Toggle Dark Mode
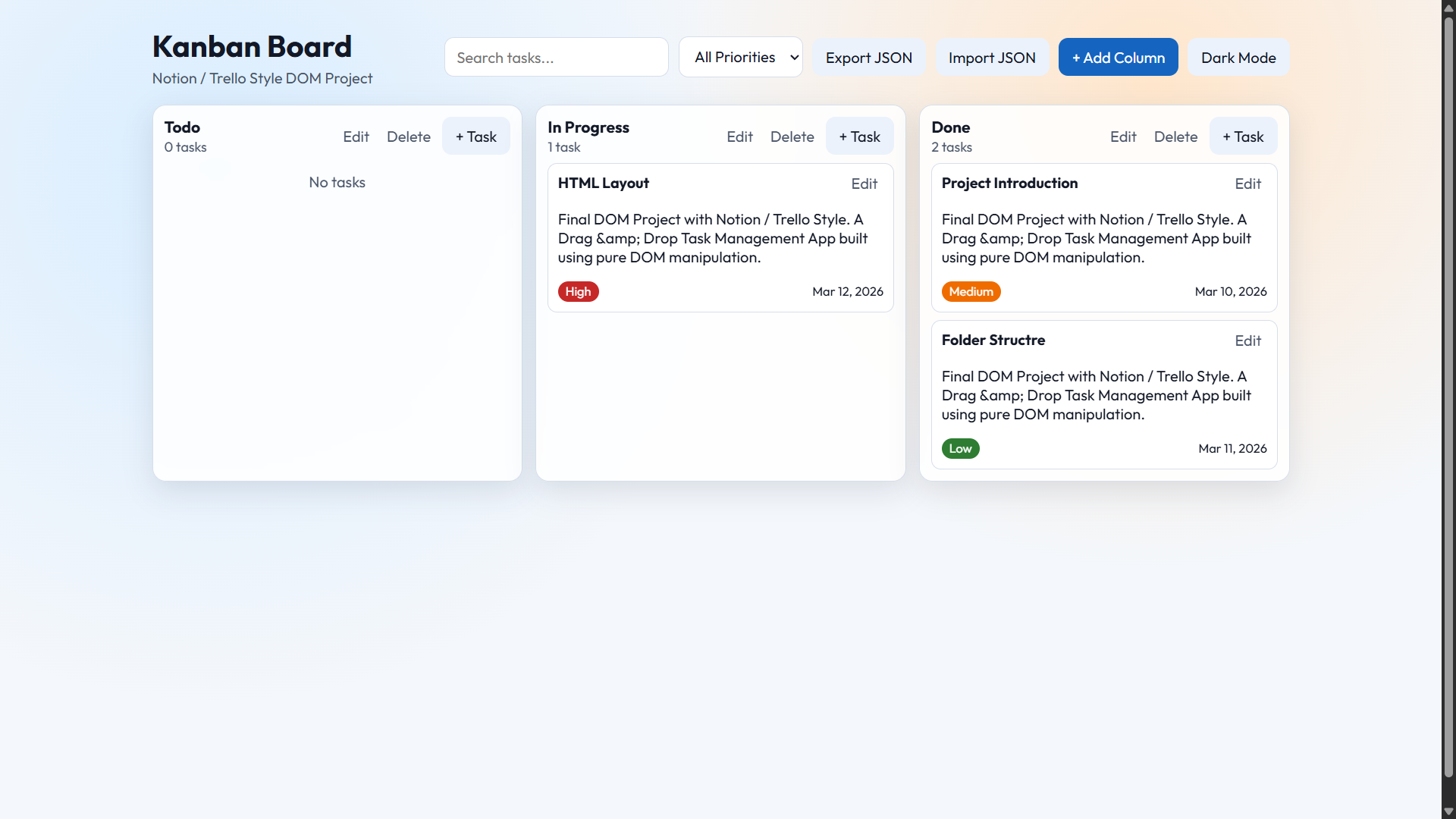1456x819 pixels. pyautogui.click(x=1238, y=57)
